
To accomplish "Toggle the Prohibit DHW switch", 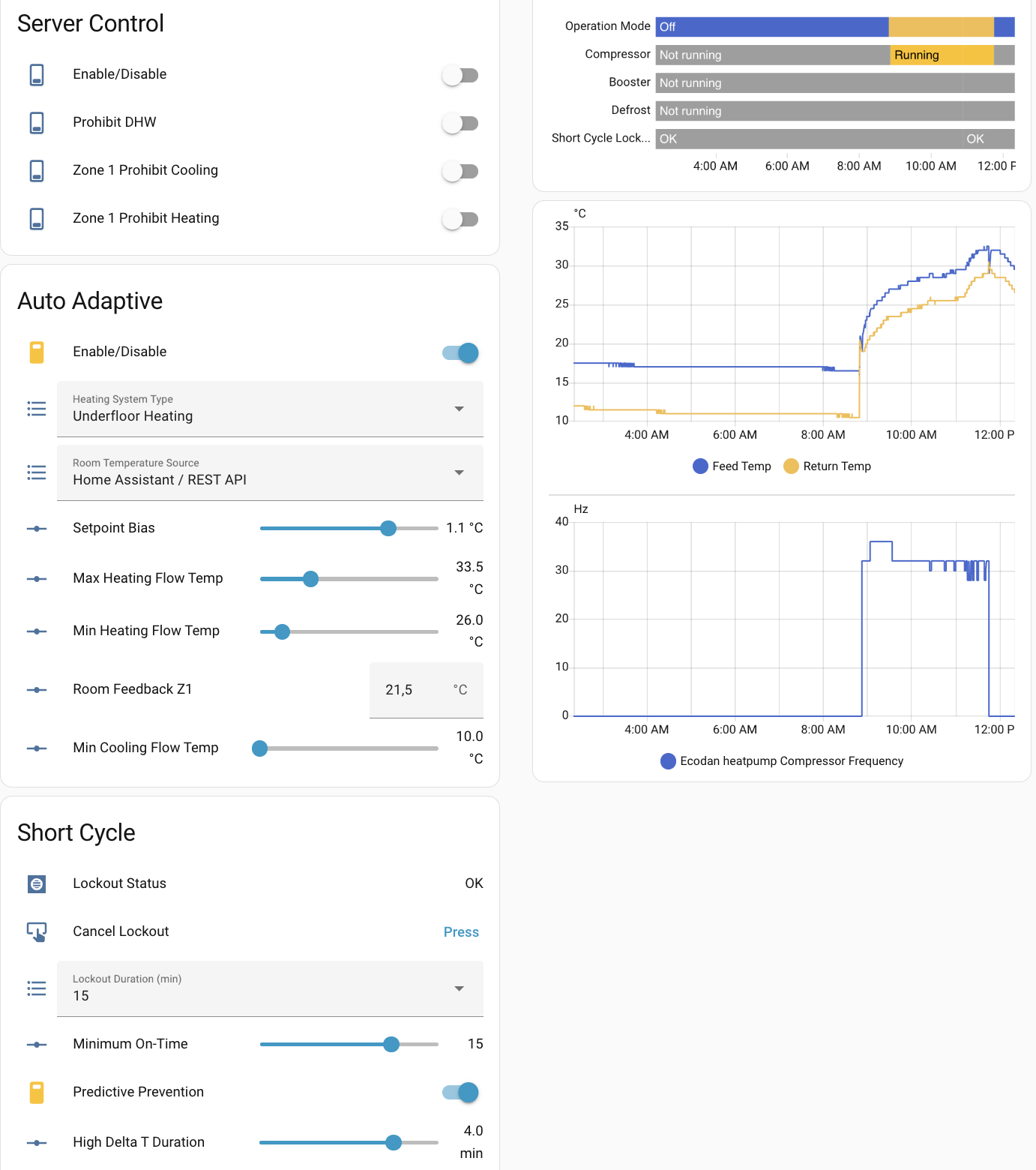I will [x=460, y=123].
